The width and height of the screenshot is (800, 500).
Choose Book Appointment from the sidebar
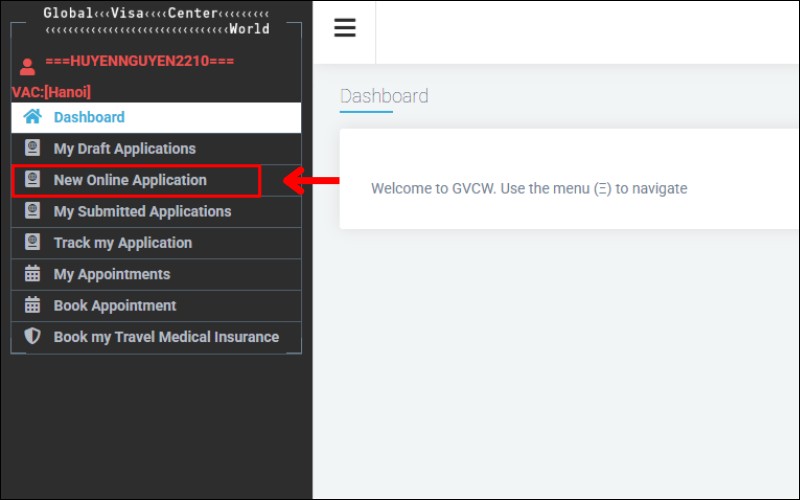(x=114, y=305)
